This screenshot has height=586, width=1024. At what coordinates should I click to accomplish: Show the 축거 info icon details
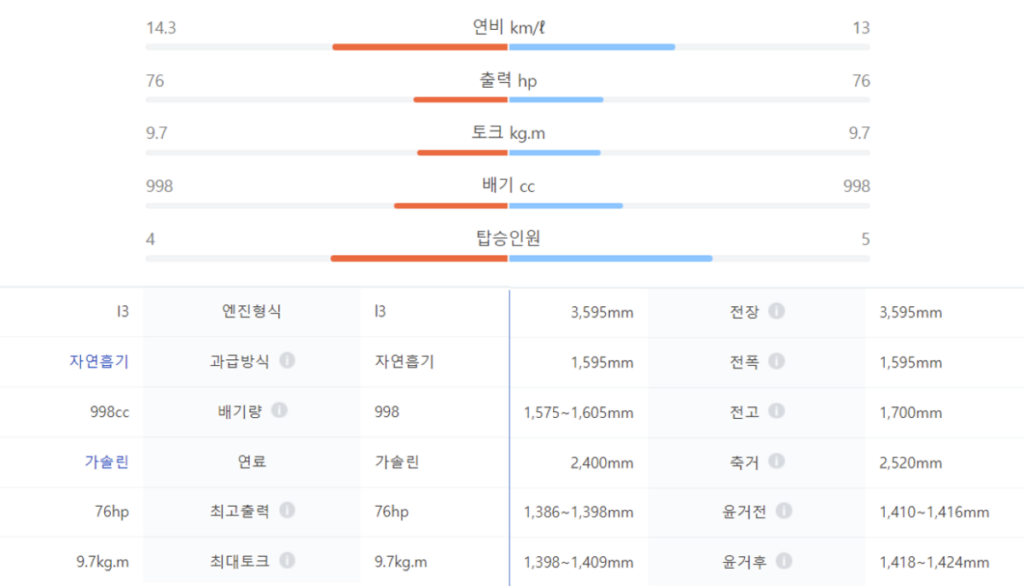click(x=776, y=461)
